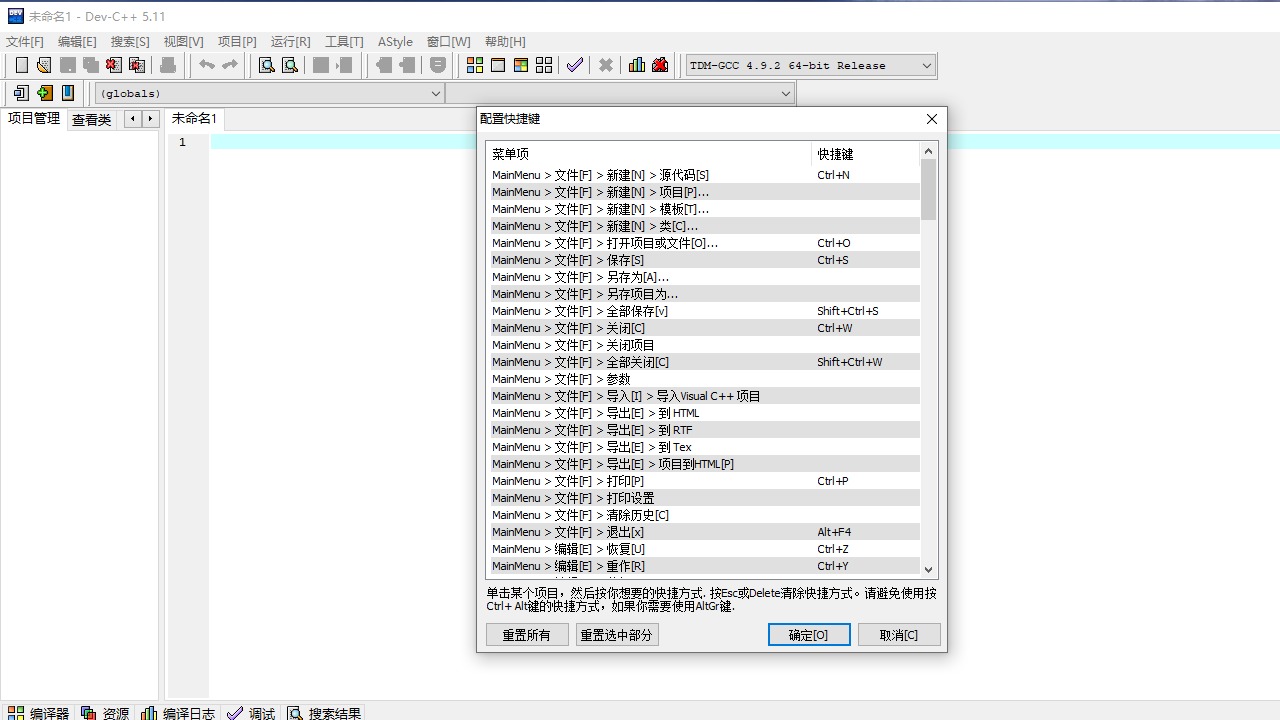Expand the function list combo box
Viewport: 1280px width, 720px height.
[x=622, y=93]
